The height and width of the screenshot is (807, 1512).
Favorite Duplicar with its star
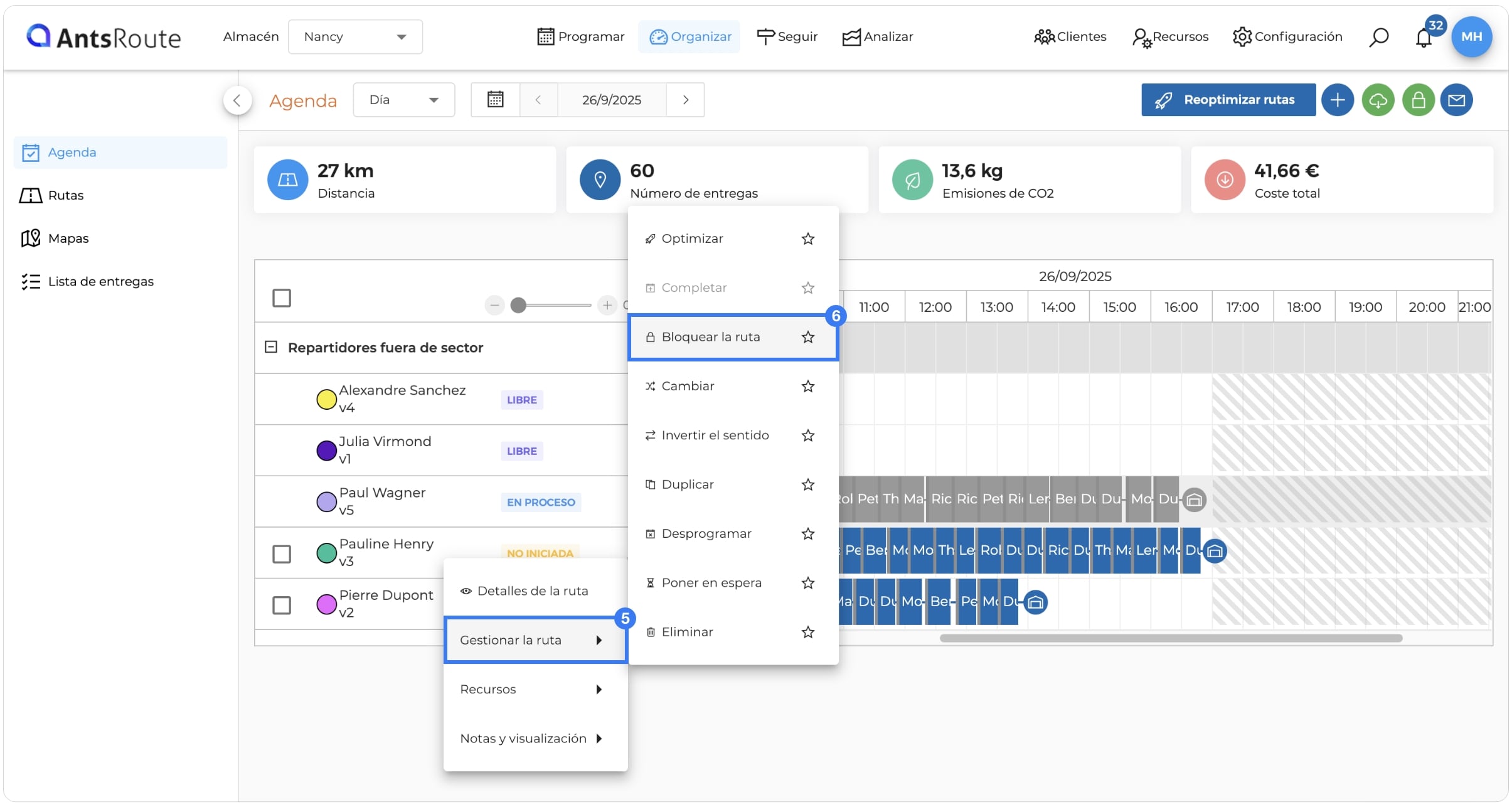(808, 484)
